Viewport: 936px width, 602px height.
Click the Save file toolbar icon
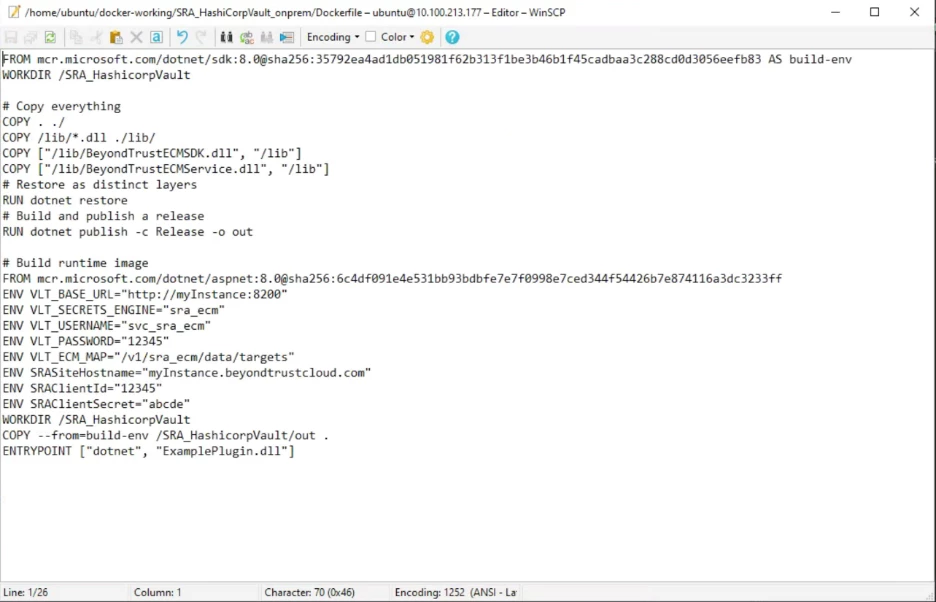click(x=11, y=37)
